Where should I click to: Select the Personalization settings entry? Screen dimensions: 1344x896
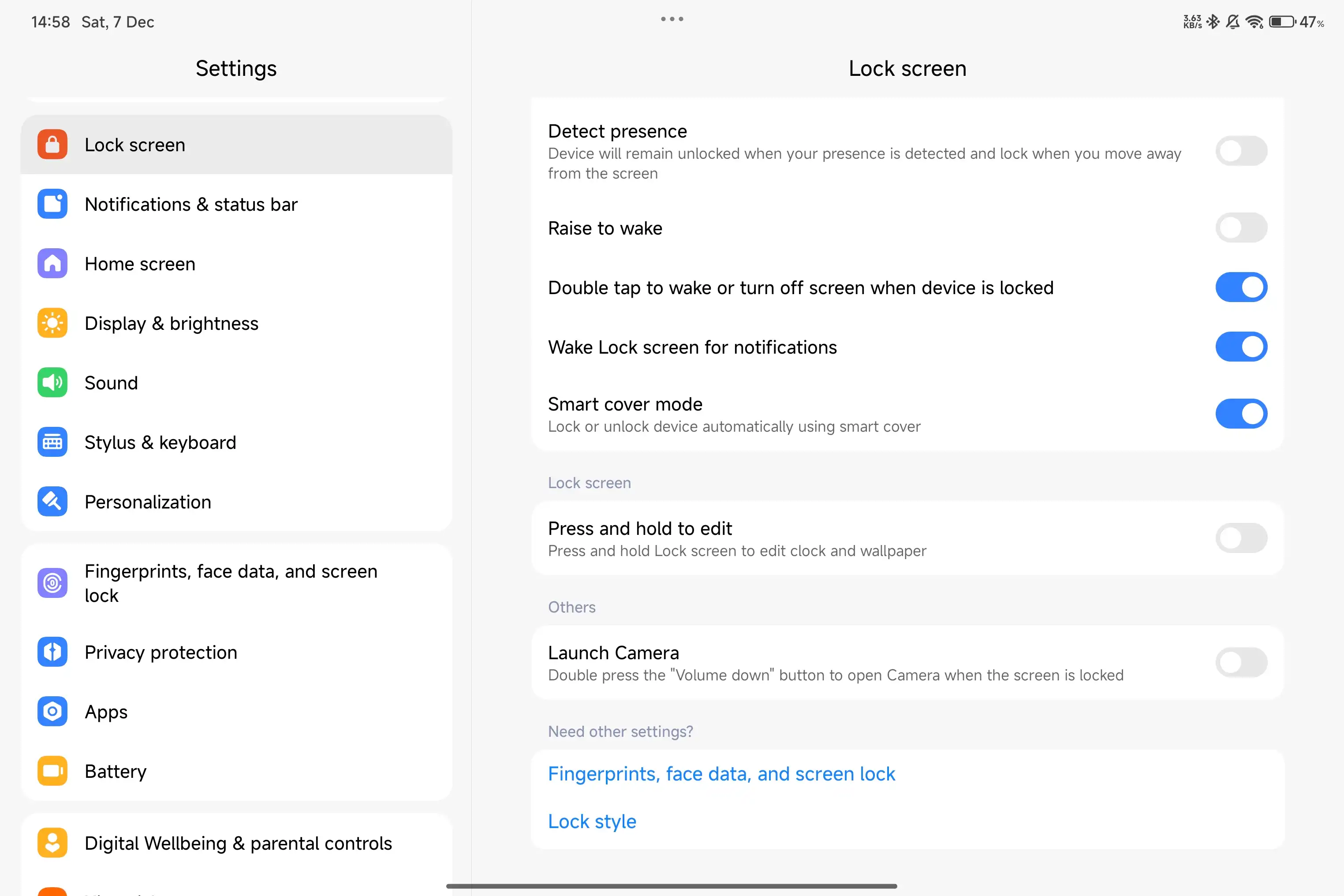pos(237,501)
